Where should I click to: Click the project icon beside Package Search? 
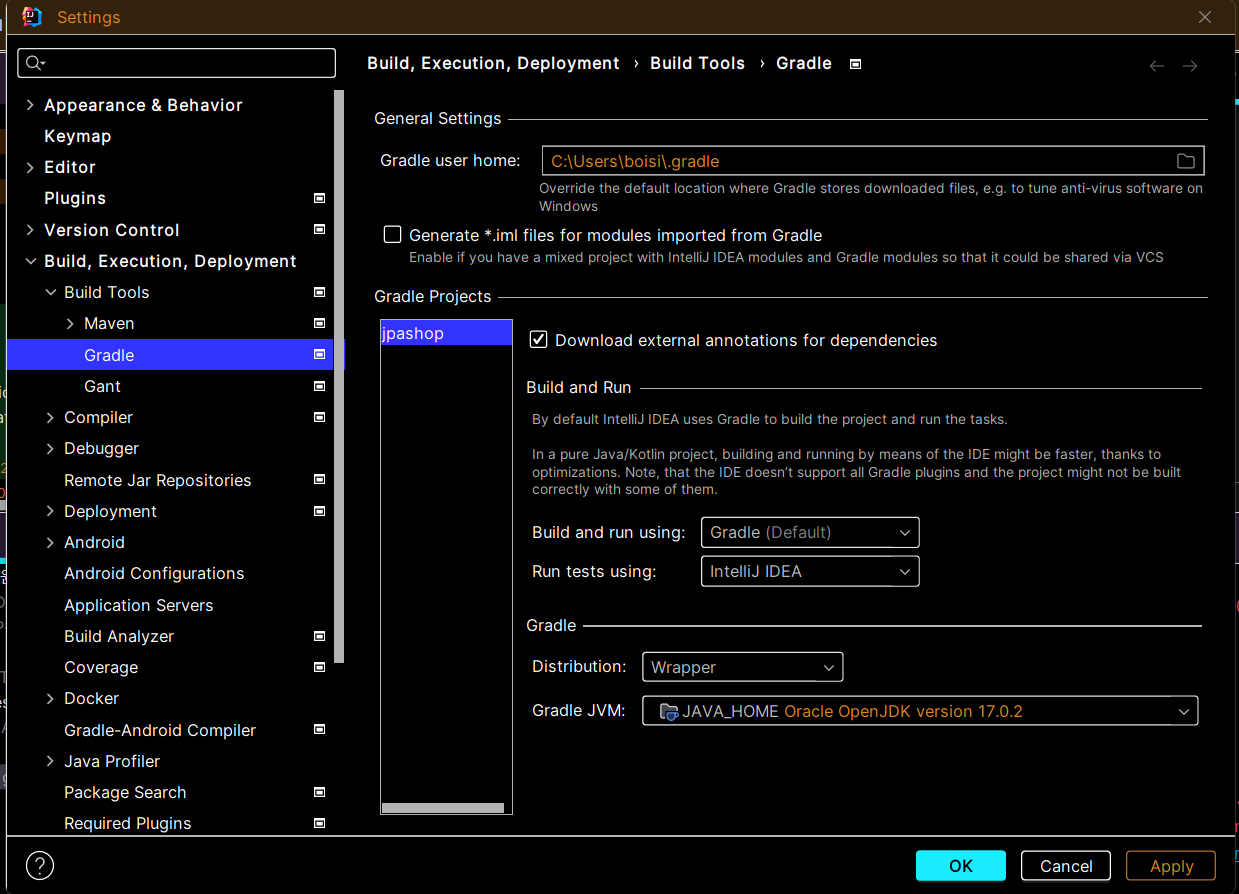[x=320, y=792]
